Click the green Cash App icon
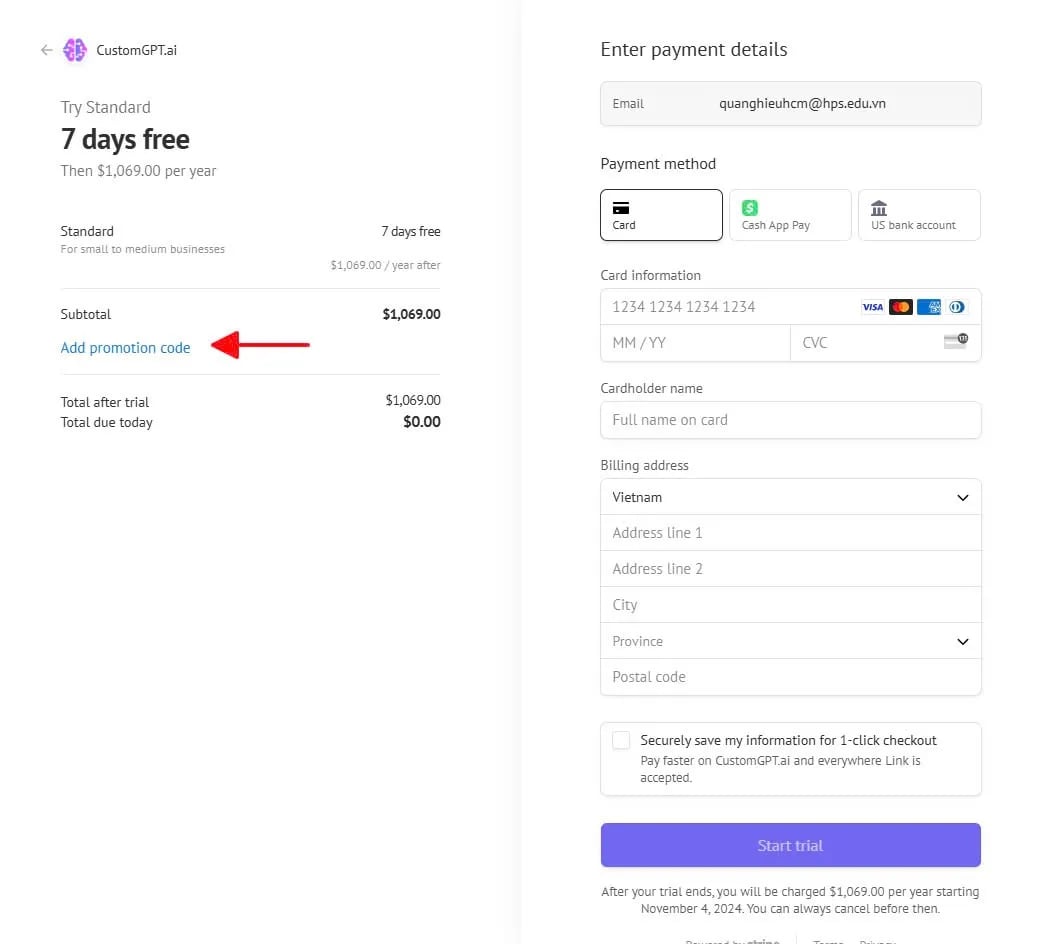 click(750, 208)
